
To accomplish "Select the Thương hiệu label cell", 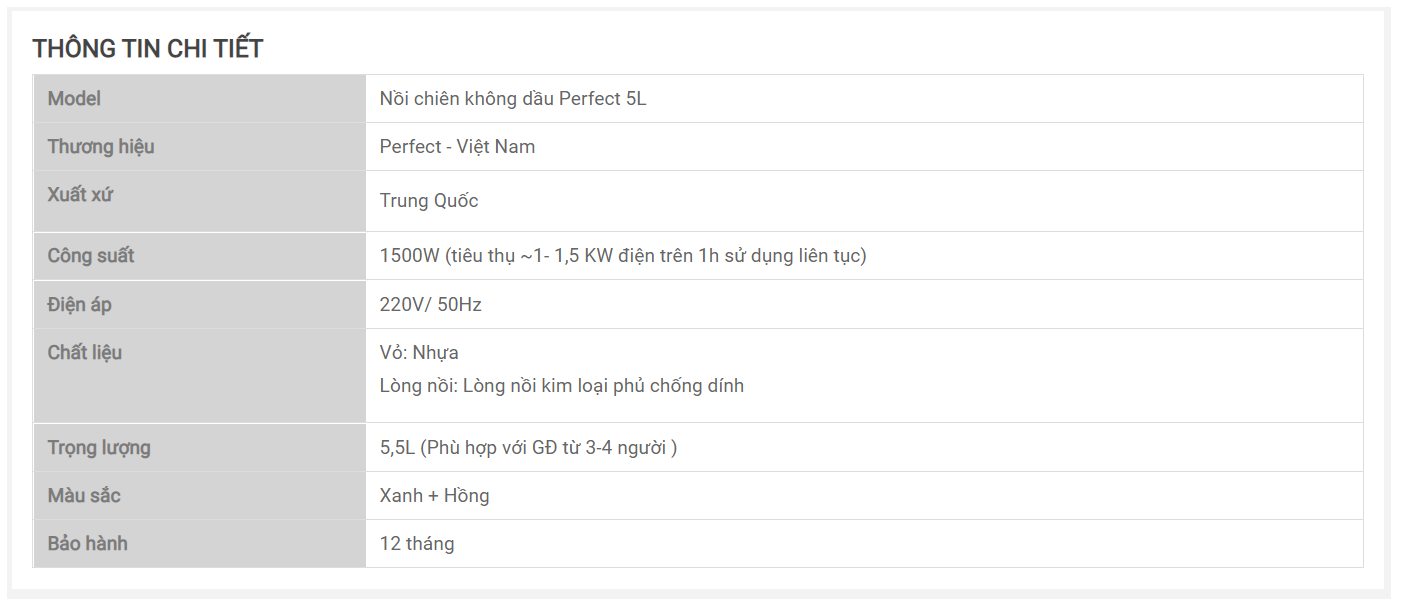I will tap(200, 147).
